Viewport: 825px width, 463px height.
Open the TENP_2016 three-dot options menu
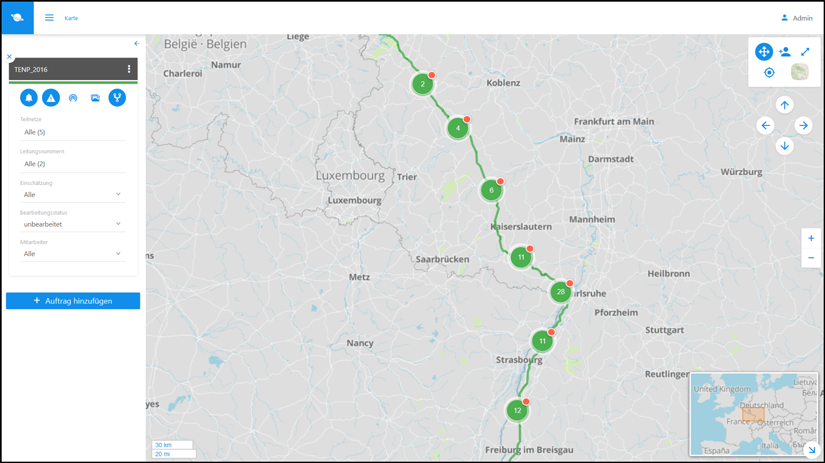(129, 69)
